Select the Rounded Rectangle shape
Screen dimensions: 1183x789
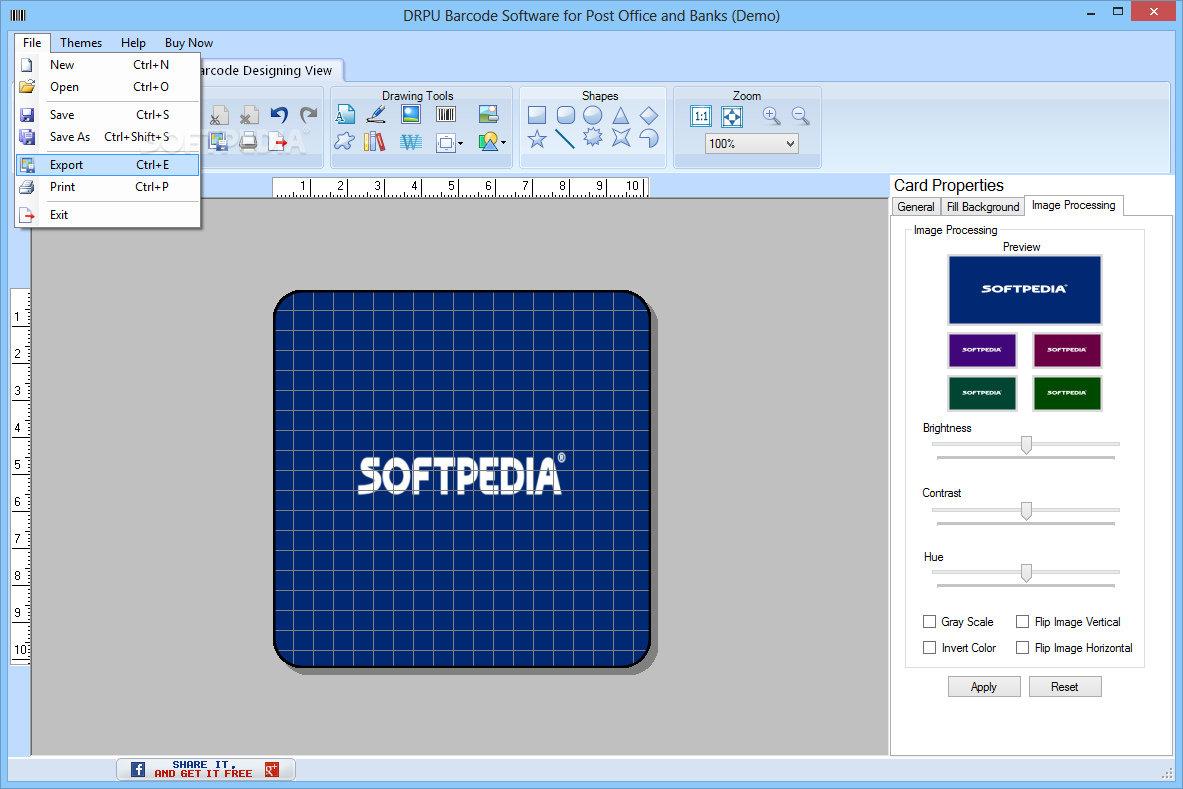click(566, 115)
